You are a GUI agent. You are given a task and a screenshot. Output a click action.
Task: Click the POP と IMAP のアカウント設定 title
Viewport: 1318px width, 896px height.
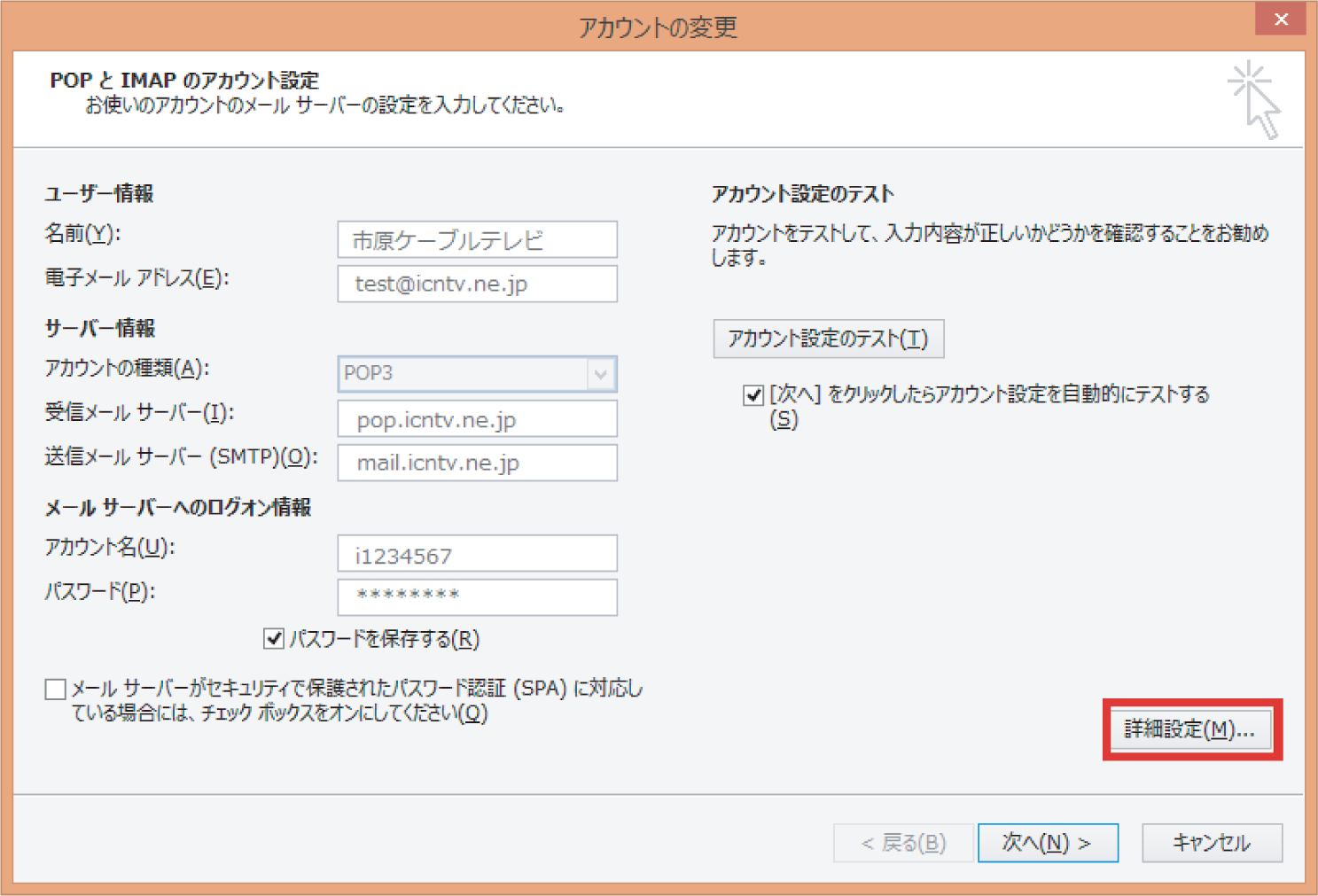tap(184, 80)
